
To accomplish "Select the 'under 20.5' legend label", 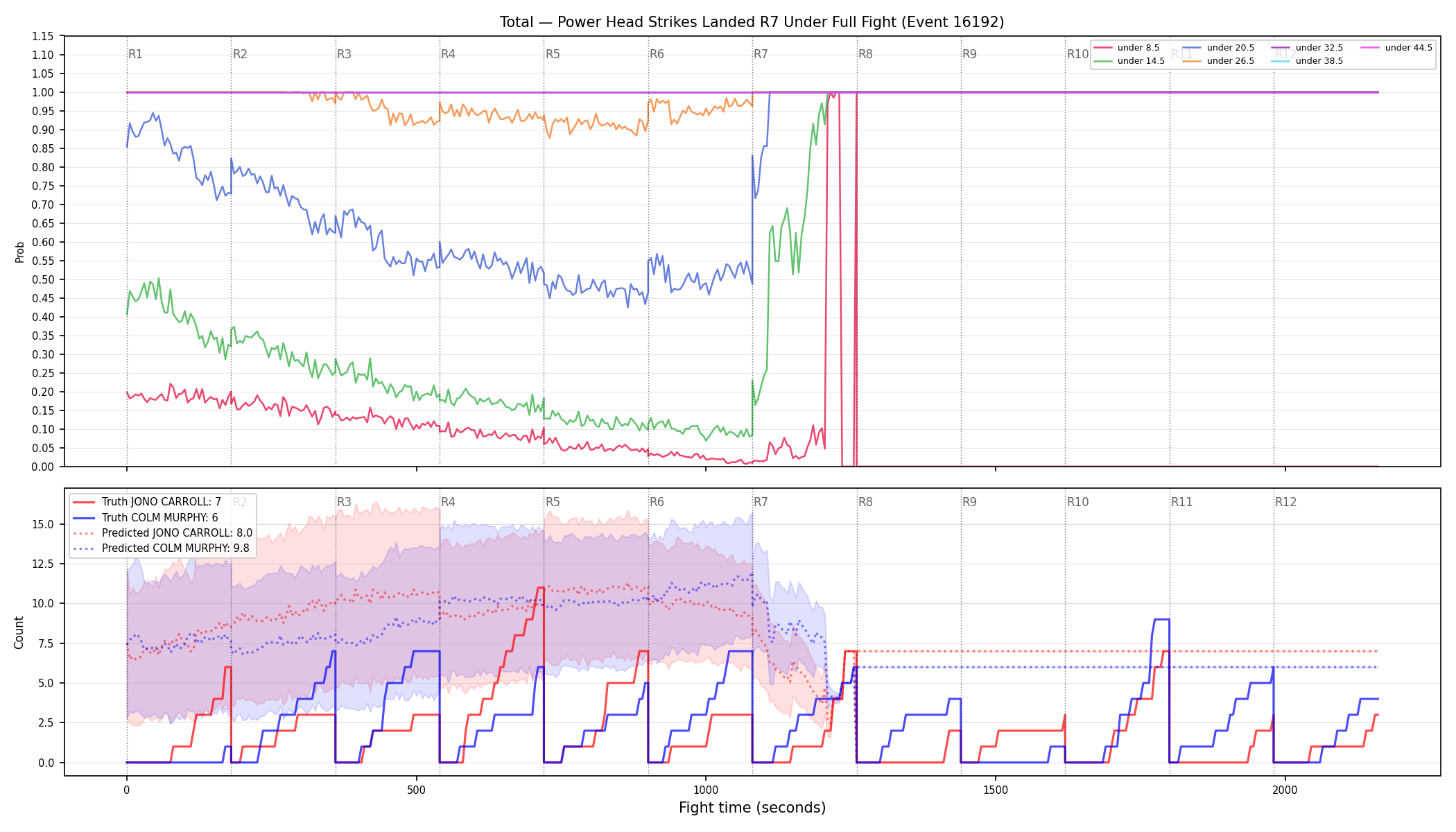I will coord(1230,48).
